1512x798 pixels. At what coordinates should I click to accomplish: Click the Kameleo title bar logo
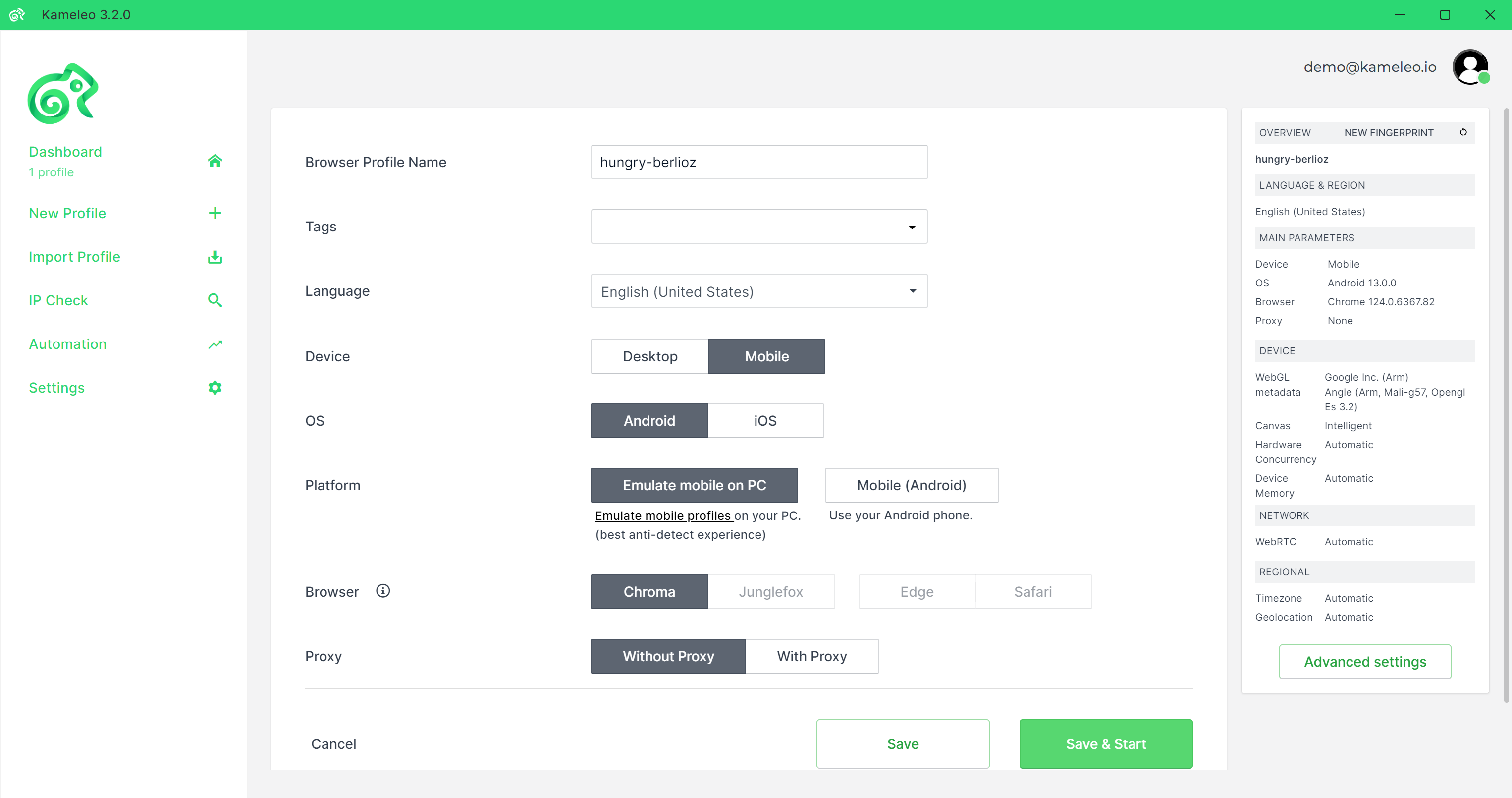tap(17, 15)
